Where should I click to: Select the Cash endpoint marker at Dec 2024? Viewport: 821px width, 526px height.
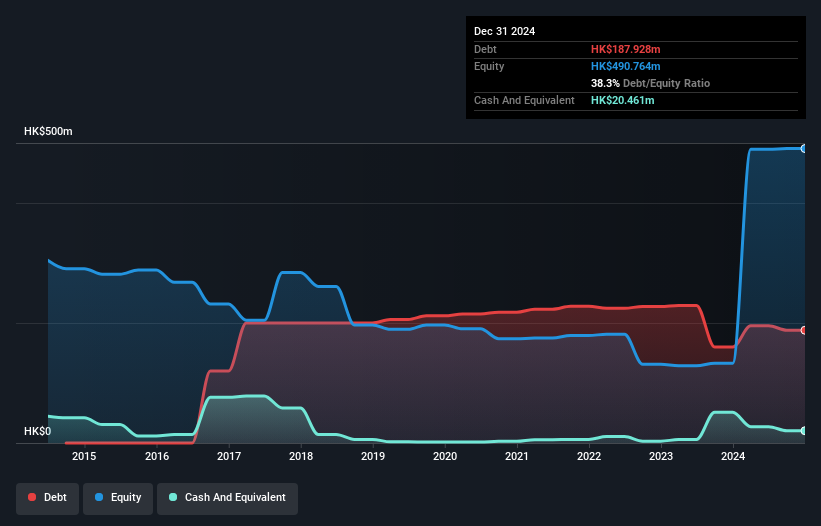click(x=804, y=431)
